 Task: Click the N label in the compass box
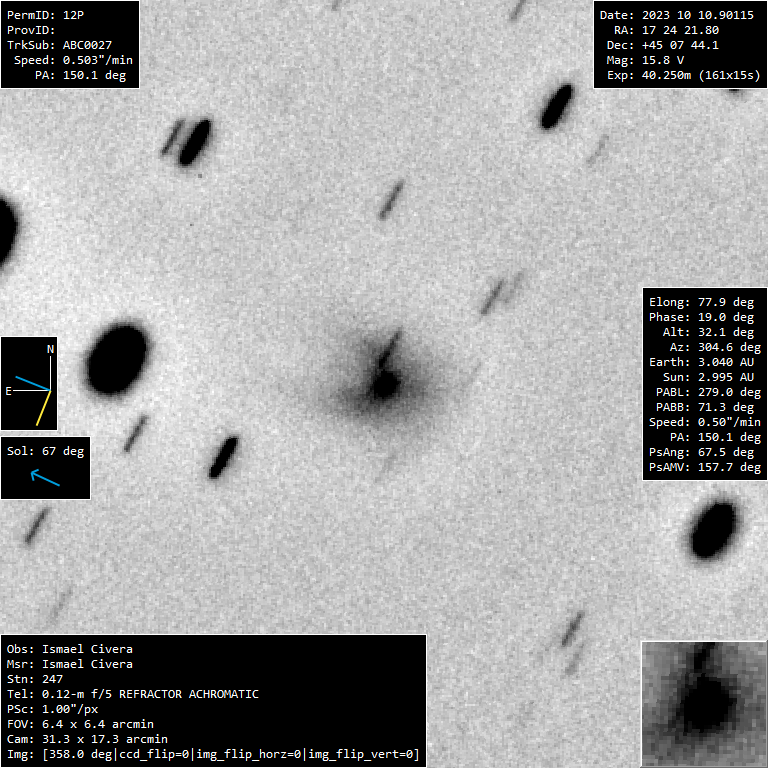[x=50, y=349]
